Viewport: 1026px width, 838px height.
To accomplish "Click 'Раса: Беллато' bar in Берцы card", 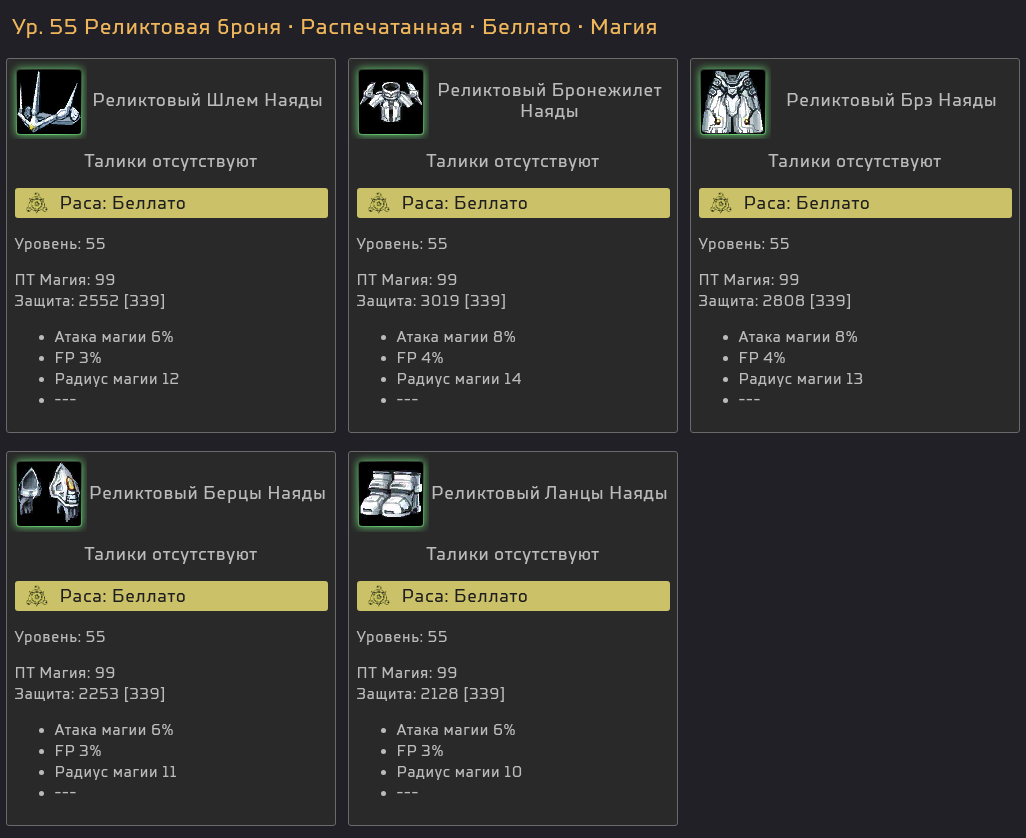I will tap(171, 596).
